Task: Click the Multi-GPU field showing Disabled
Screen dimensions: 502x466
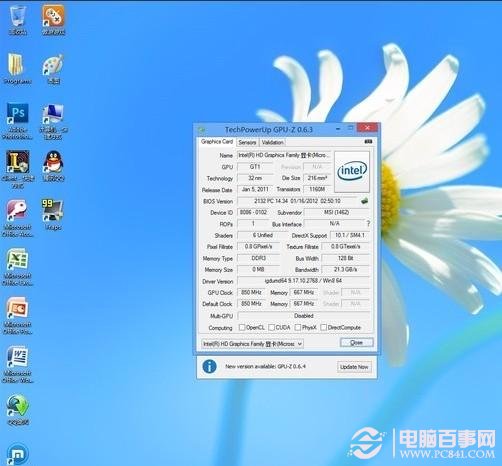Action: click(x=303, y=316)
